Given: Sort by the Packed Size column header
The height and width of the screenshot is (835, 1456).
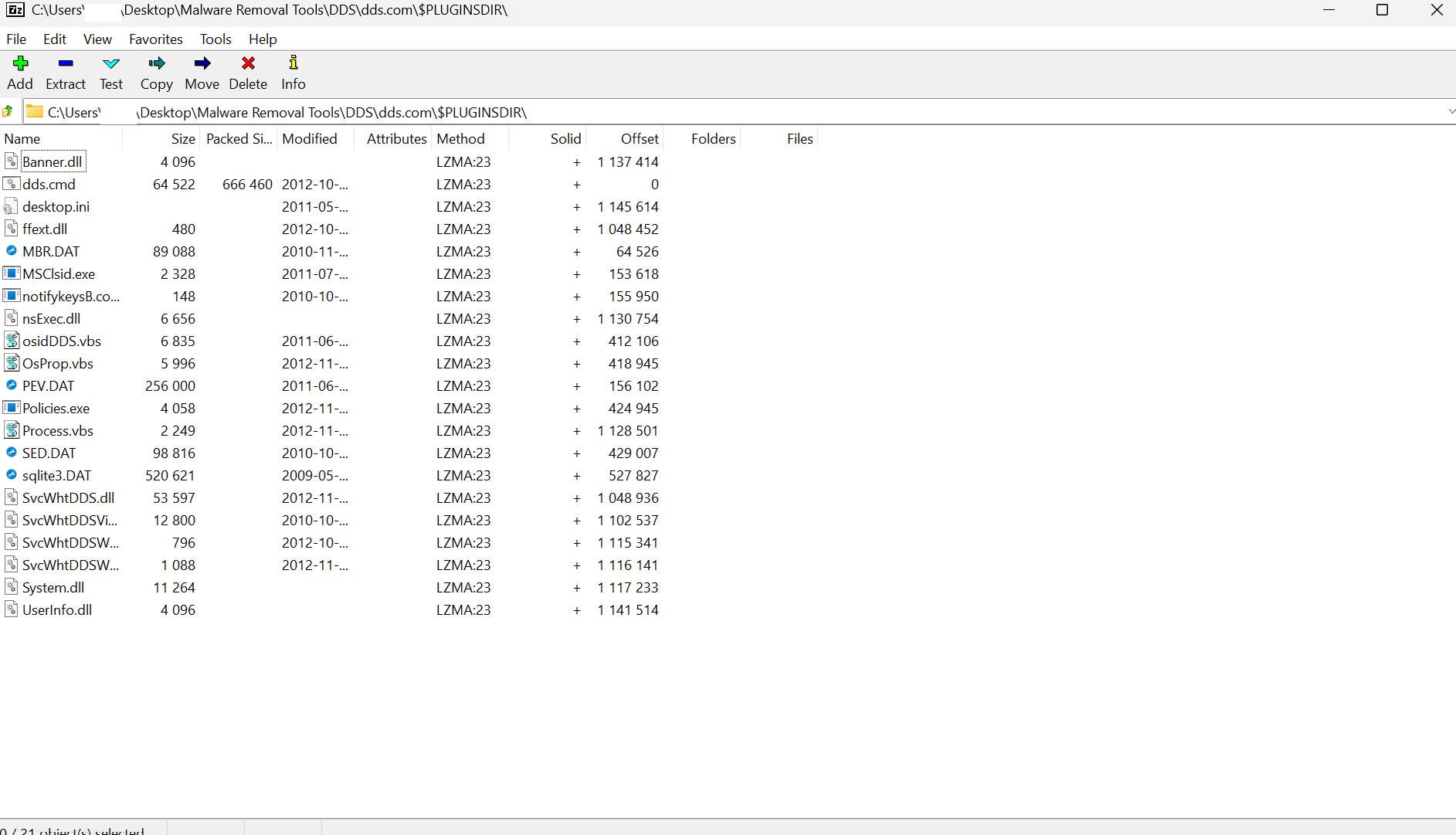Looking at the screenshot, I should tap(238, 138).
